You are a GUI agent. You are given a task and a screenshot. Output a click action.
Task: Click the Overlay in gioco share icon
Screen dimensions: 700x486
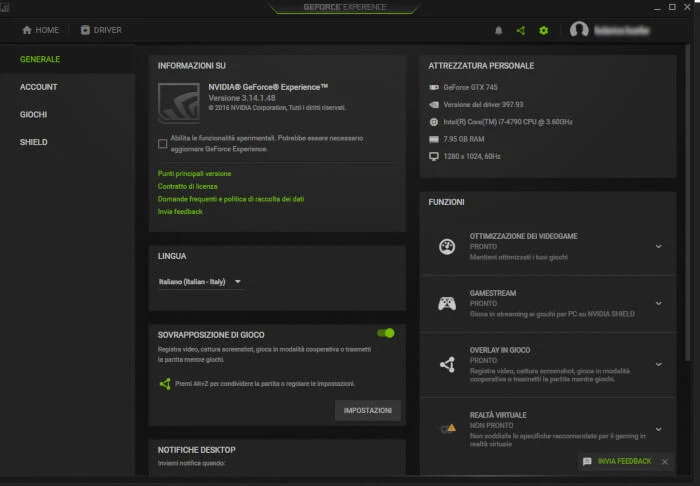(x=447, y=365)
